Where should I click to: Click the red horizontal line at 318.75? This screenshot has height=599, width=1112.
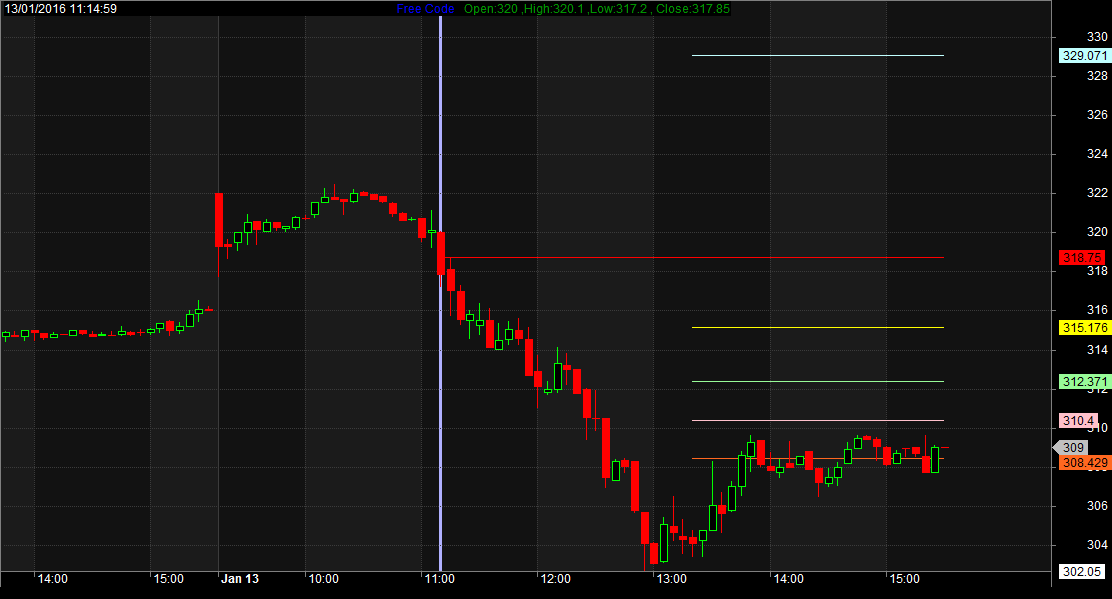point(694,257)
